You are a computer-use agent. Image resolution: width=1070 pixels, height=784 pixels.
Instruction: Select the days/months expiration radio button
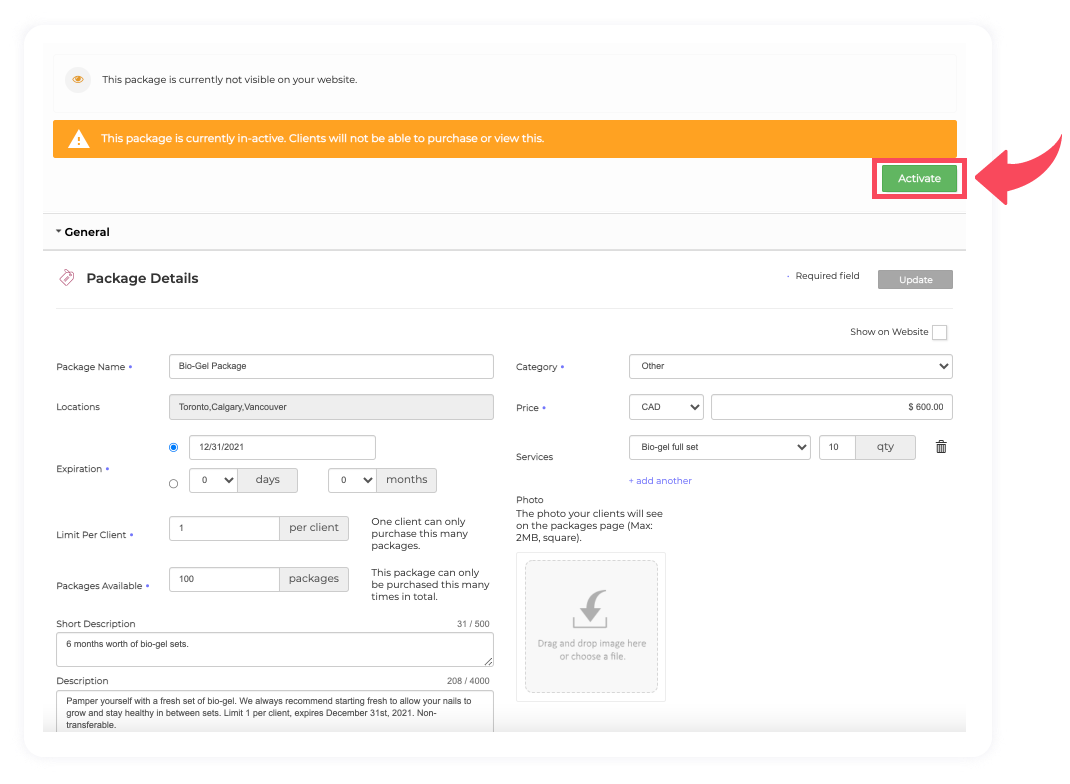174,483
